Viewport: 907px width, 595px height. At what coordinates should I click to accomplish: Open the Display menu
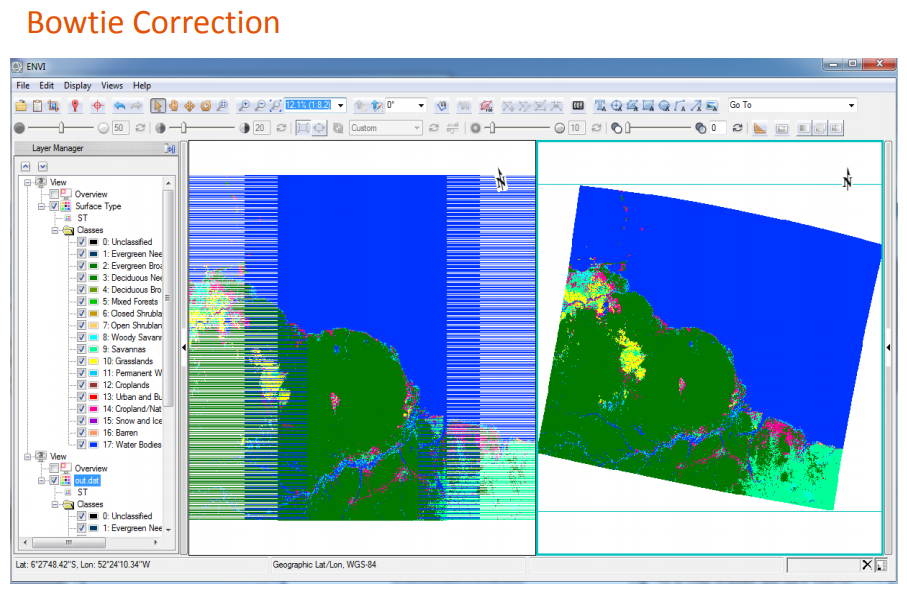(x=77, y=85)
